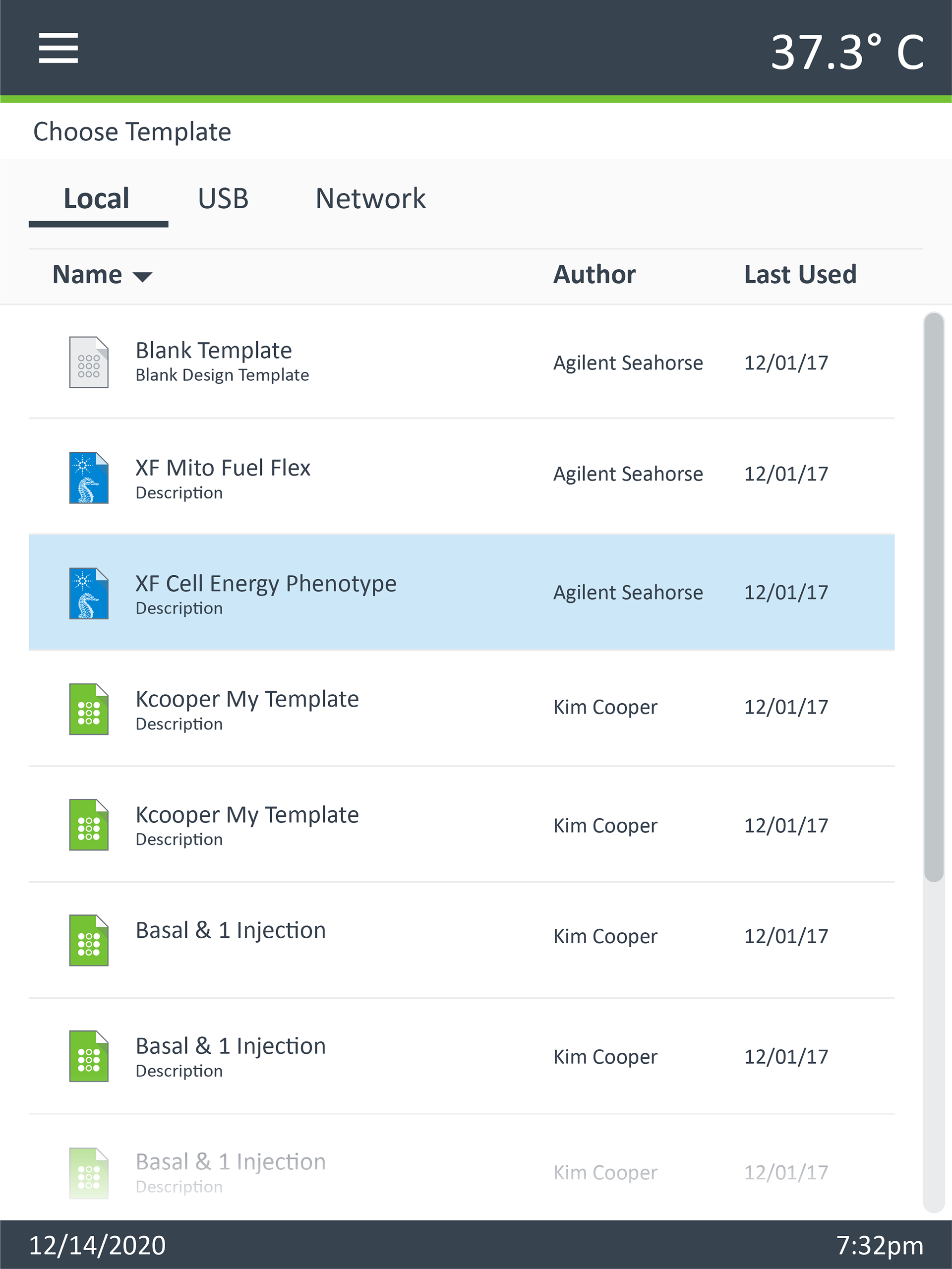Click the second Kcooper My Template green icon
This screenshot has width=952, height=1269.
(89, 824)
